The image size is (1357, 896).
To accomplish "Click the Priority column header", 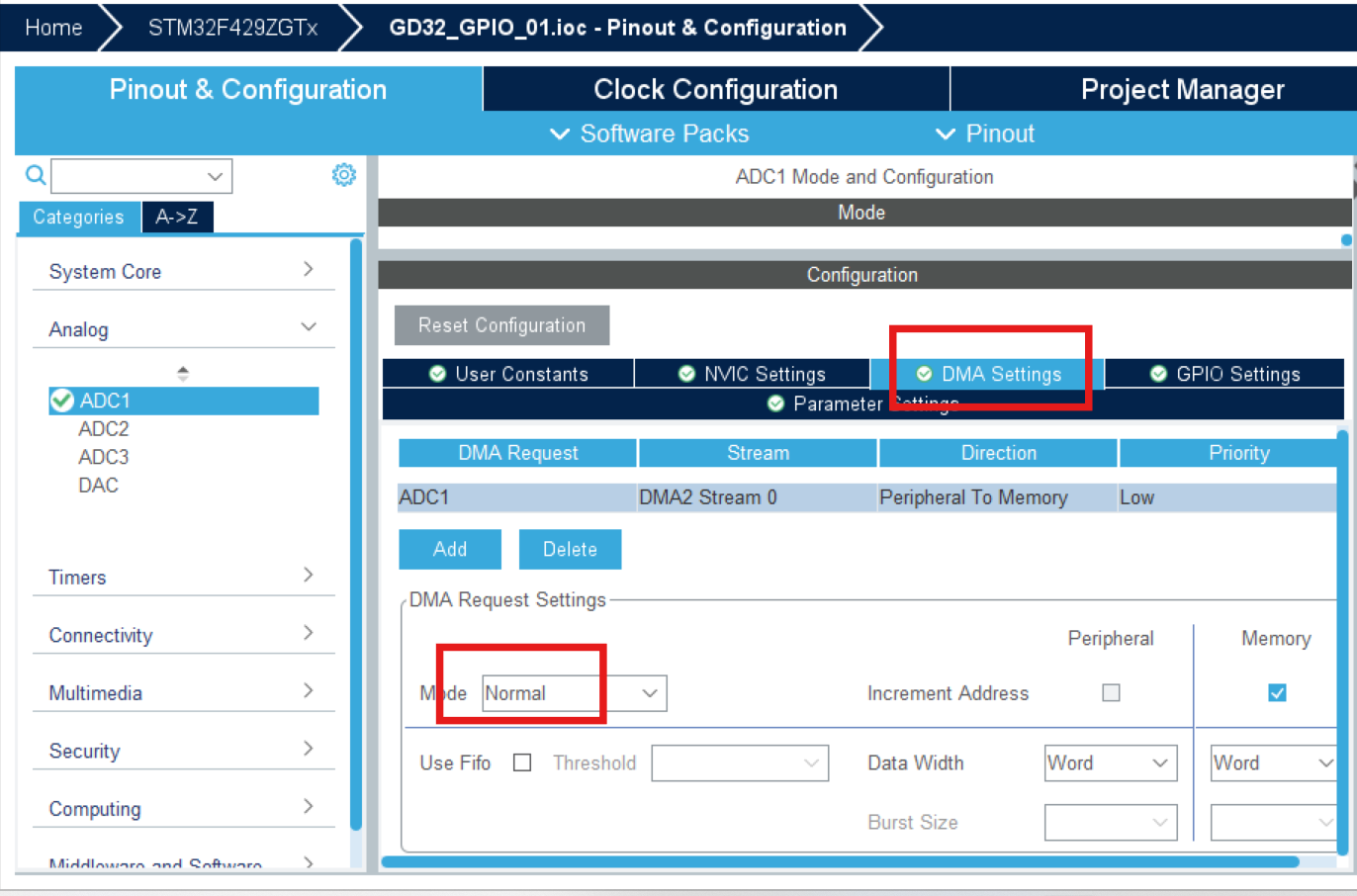I will click(x=1228, y=453).
